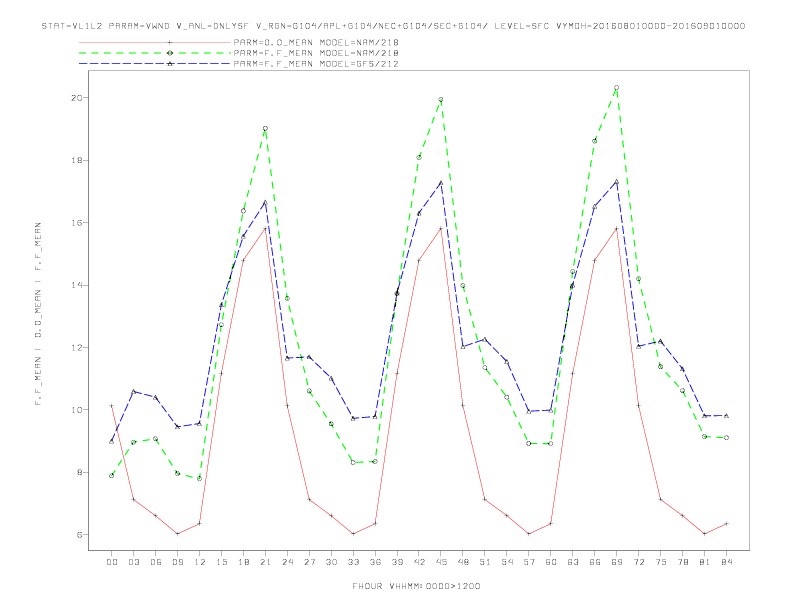This screenshot has height=612, width=792.
Task: Click red observed plus marker at hour 57
Action: pos(529,534)
